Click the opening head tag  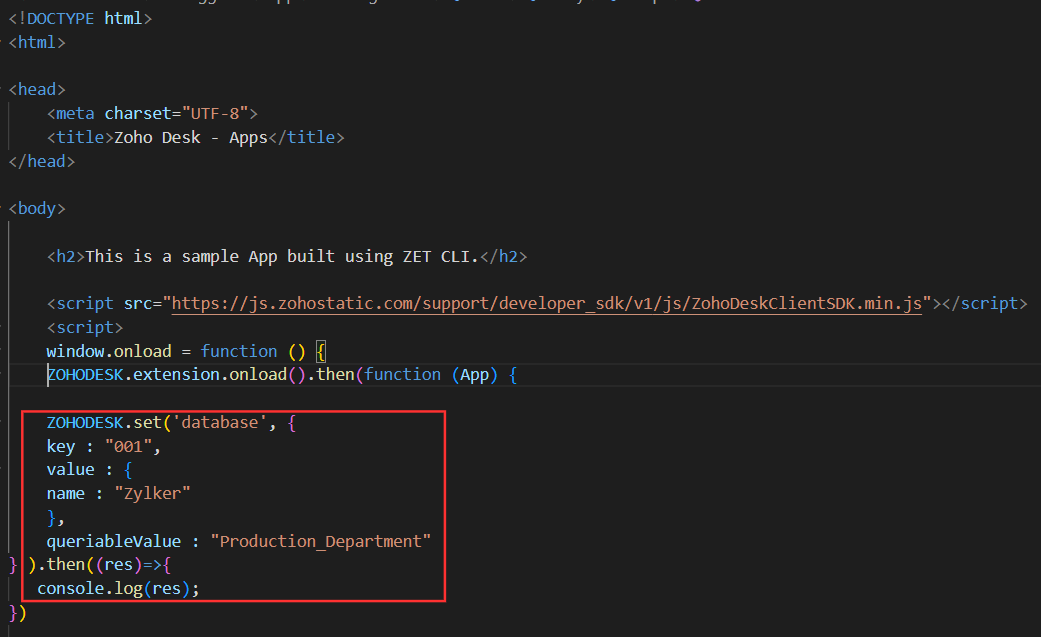37,90
